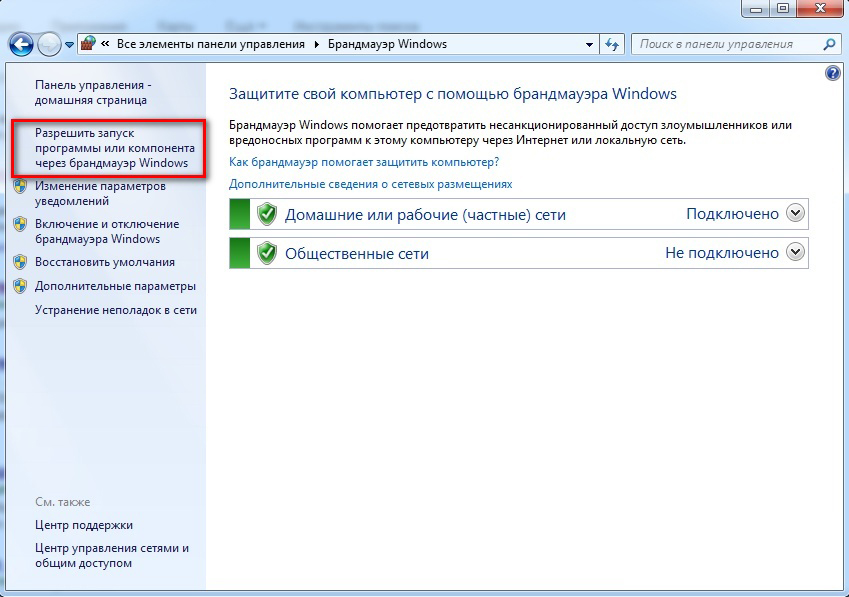Click the Forward navigation arrow button
Viewport: 849px width, 597px height.
49,44
